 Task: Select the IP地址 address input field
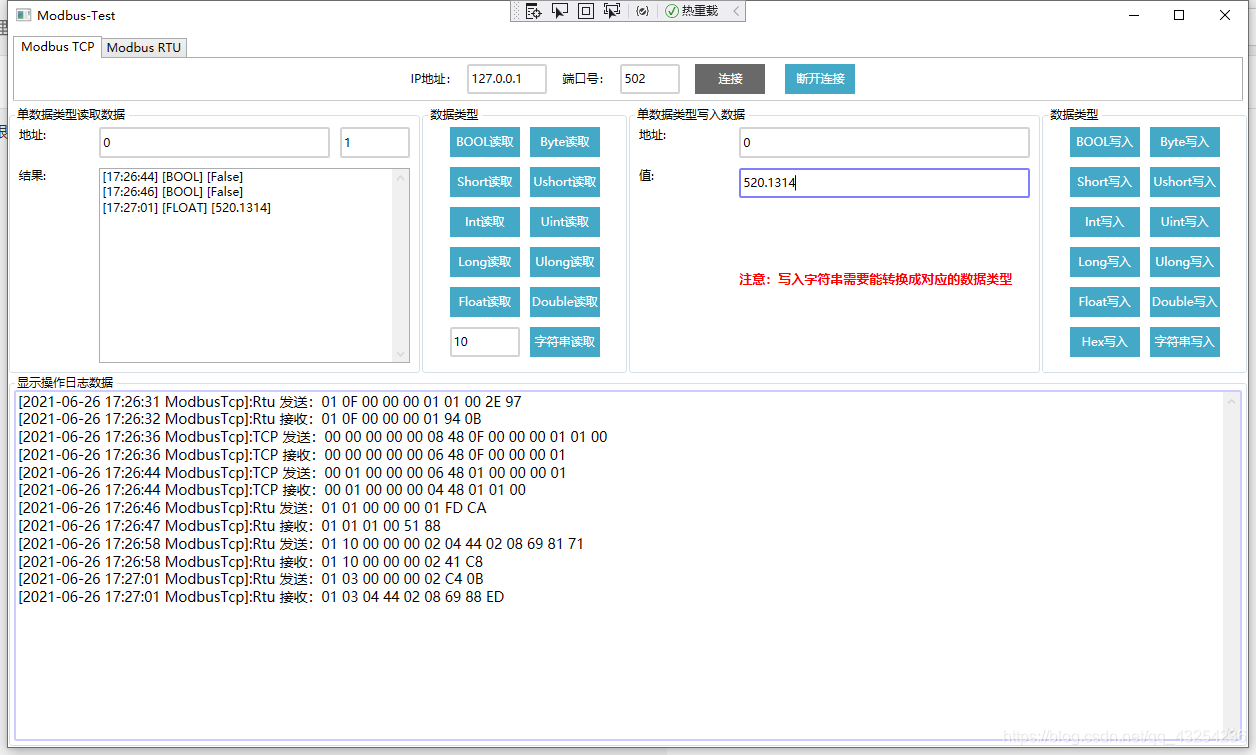[x=506, y=78]
